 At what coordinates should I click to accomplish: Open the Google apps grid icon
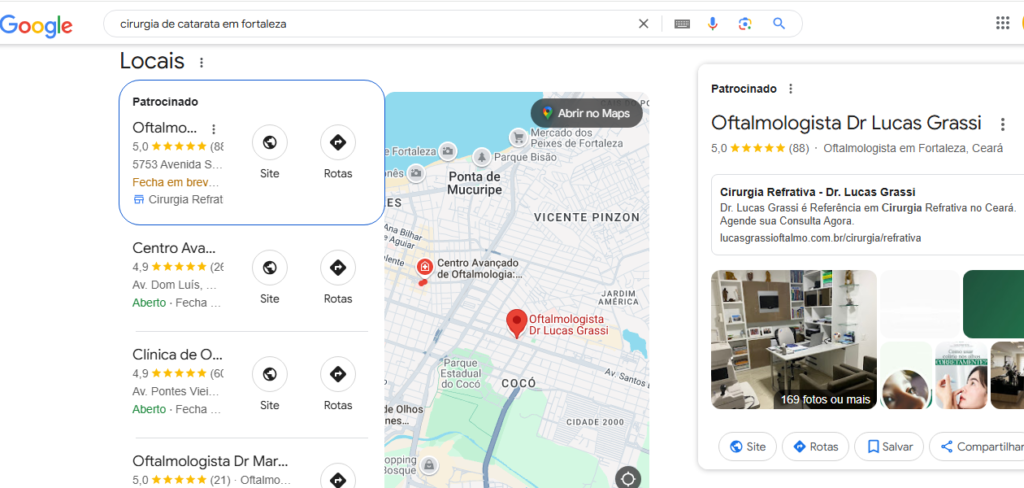click(x=1002, y=24)
